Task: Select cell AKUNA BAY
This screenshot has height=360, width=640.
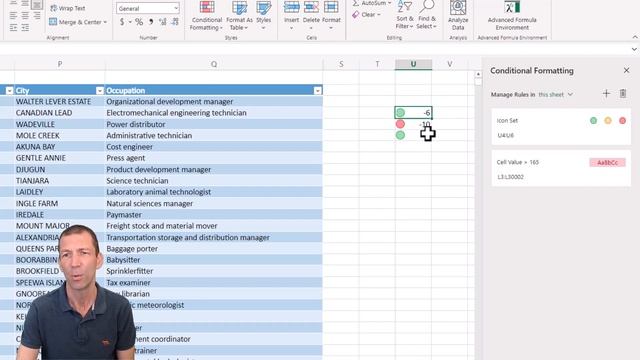Action: [60, 147]
